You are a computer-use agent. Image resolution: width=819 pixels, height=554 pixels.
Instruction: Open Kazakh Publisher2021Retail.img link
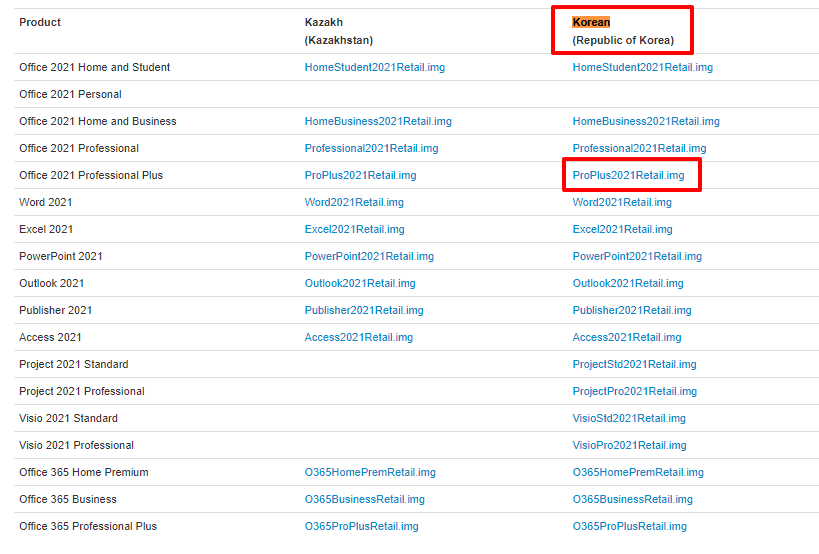pyautogui.click(x=364, y=311)
